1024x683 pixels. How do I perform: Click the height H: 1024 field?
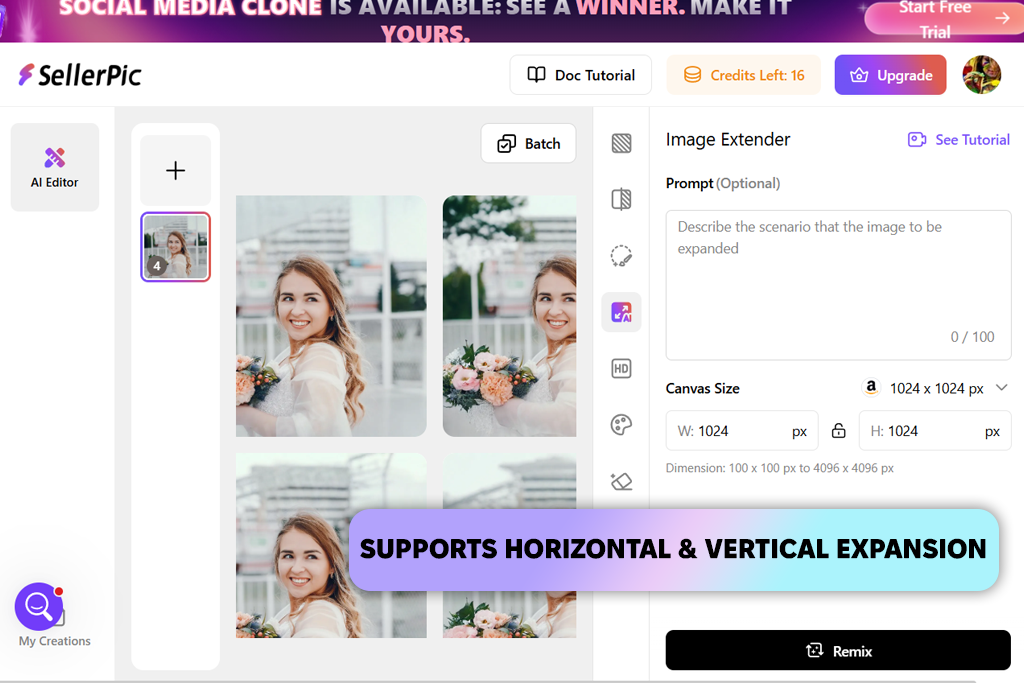coord(935,431)
